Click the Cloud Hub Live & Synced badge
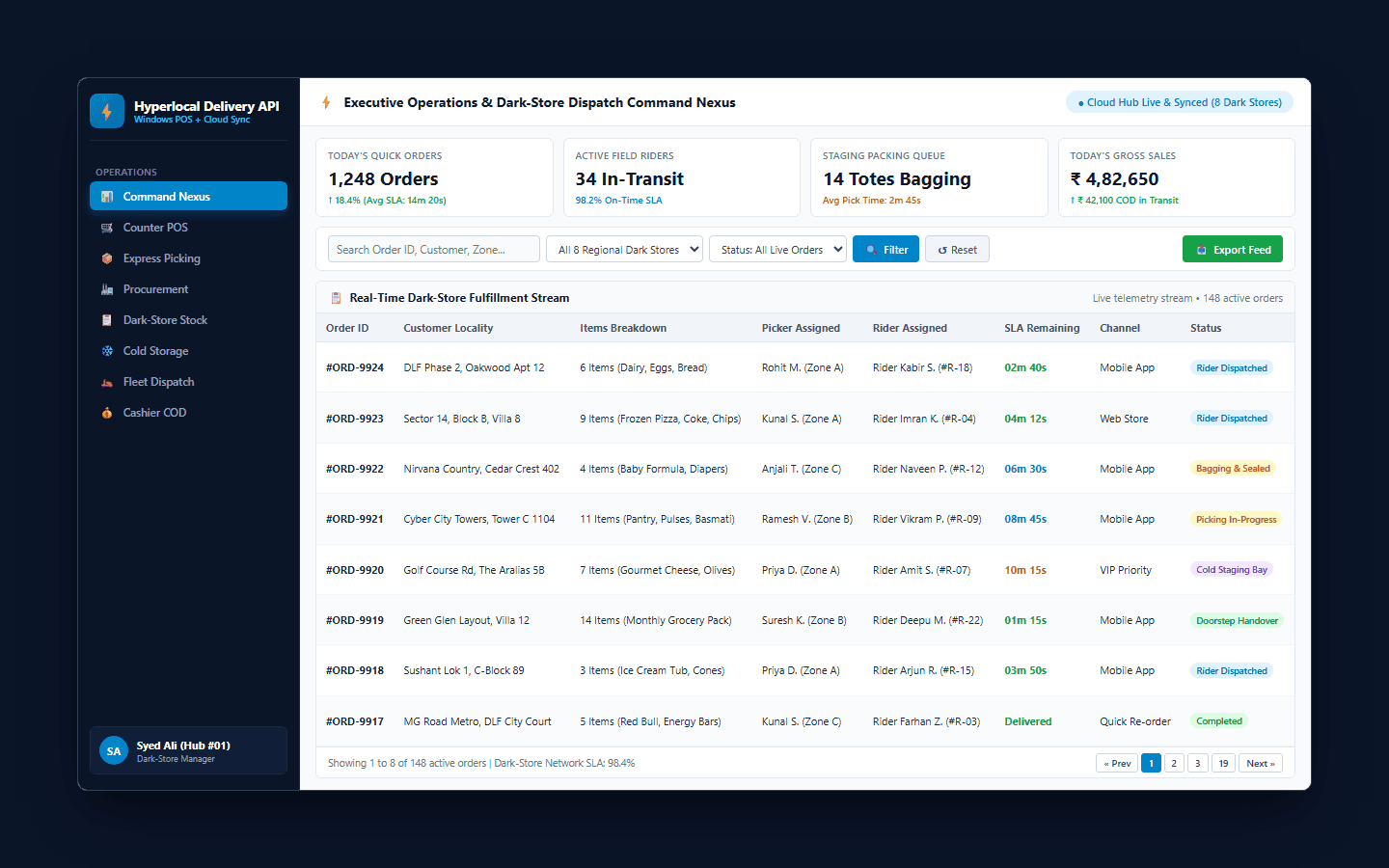 1180,102
